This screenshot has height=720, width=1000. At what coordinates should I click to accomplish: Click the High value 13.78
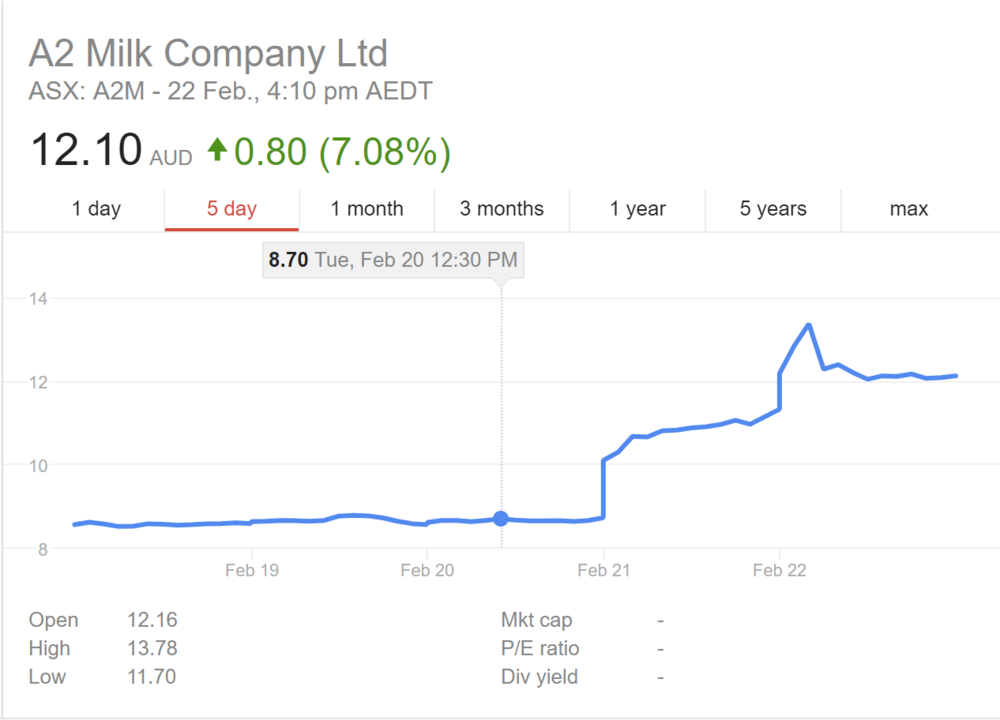152,648
